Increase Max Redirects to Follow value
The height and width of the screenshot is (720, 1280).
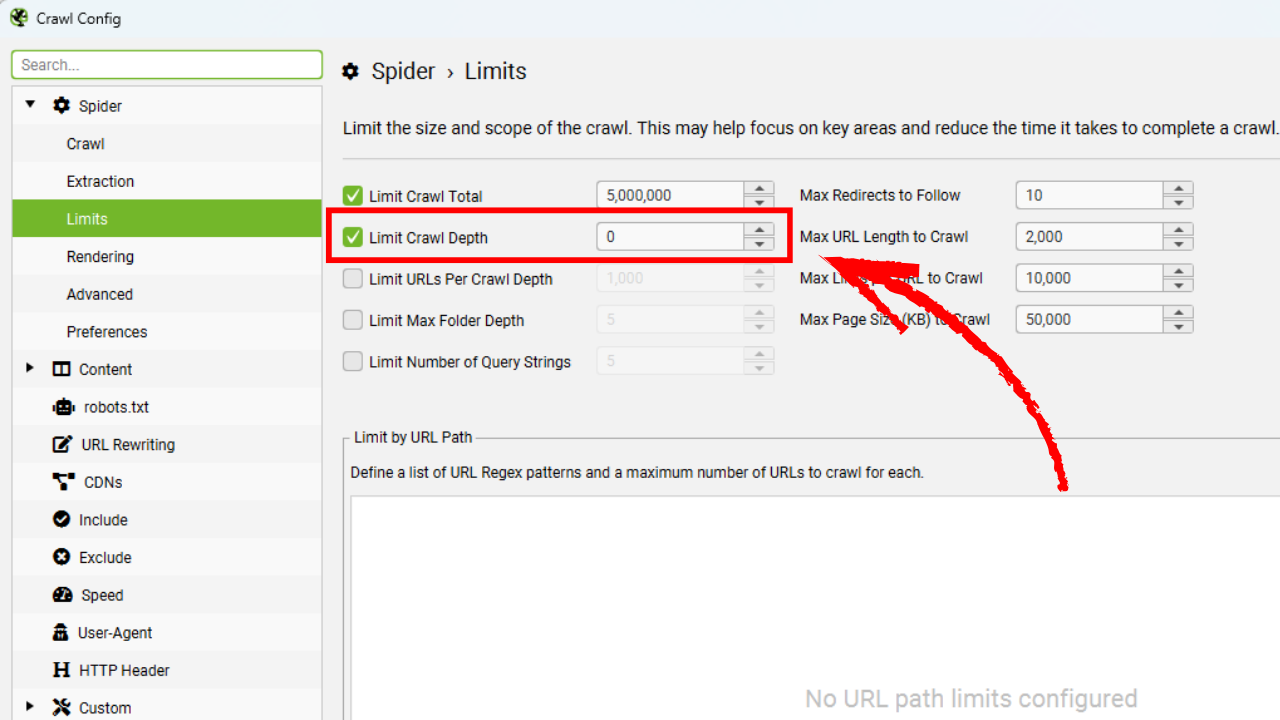click(1179, 189)
